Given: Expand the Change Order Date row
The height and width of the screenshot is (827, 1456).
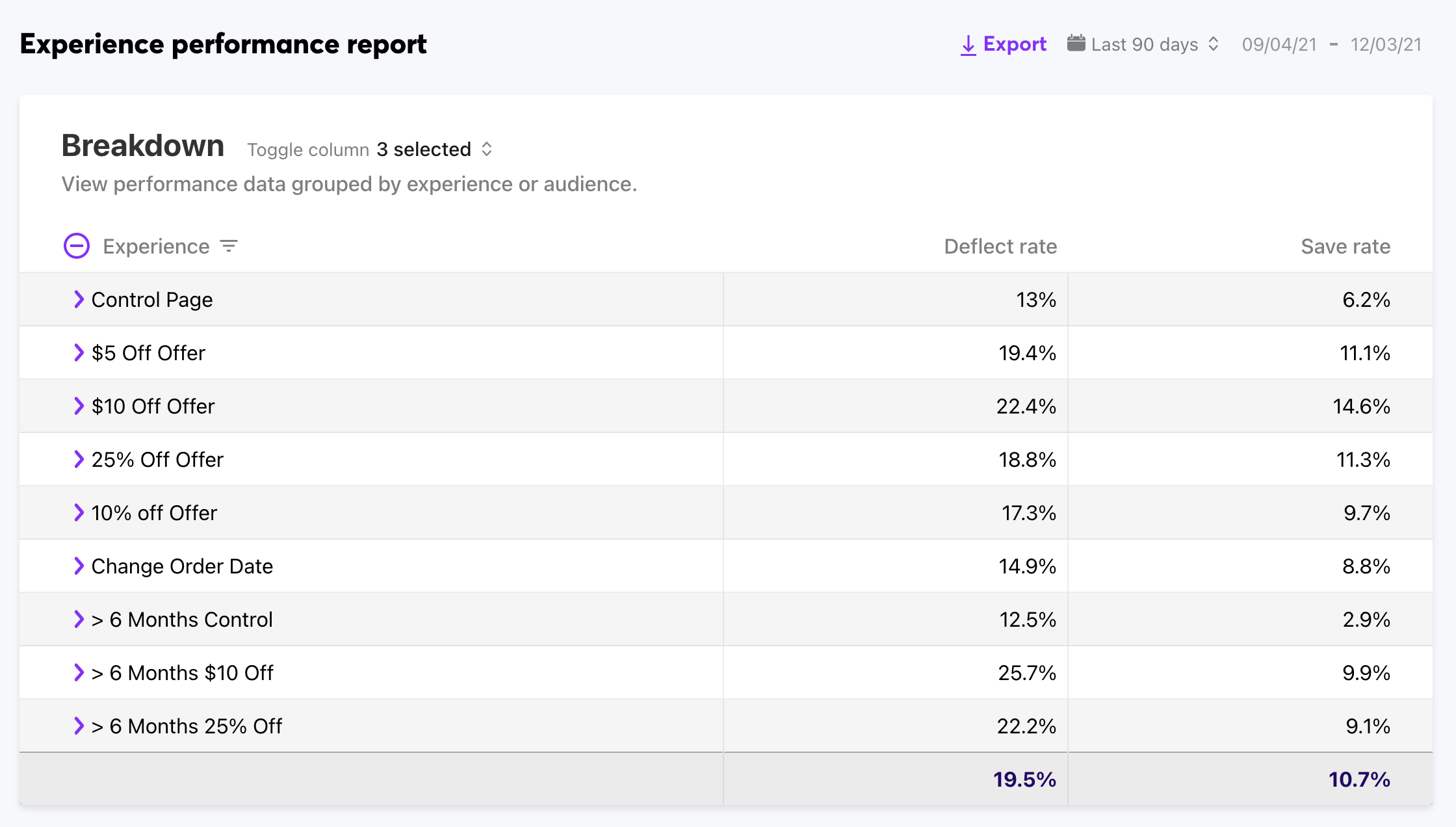Looking at the screenshot, I should pyautogui.click(x=79, y=566).
